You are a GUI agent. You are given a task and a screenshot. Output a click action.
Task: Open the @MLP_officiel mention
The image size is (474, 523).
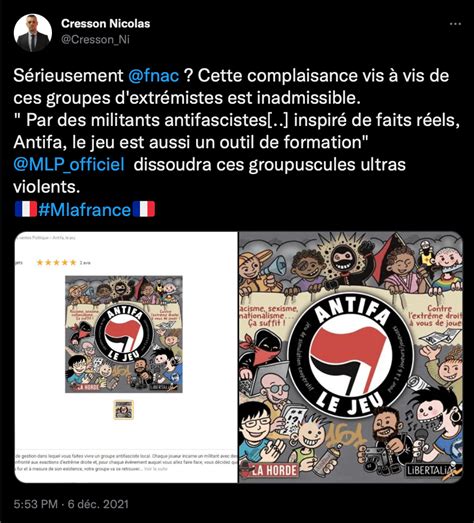[x=69, y=165]
